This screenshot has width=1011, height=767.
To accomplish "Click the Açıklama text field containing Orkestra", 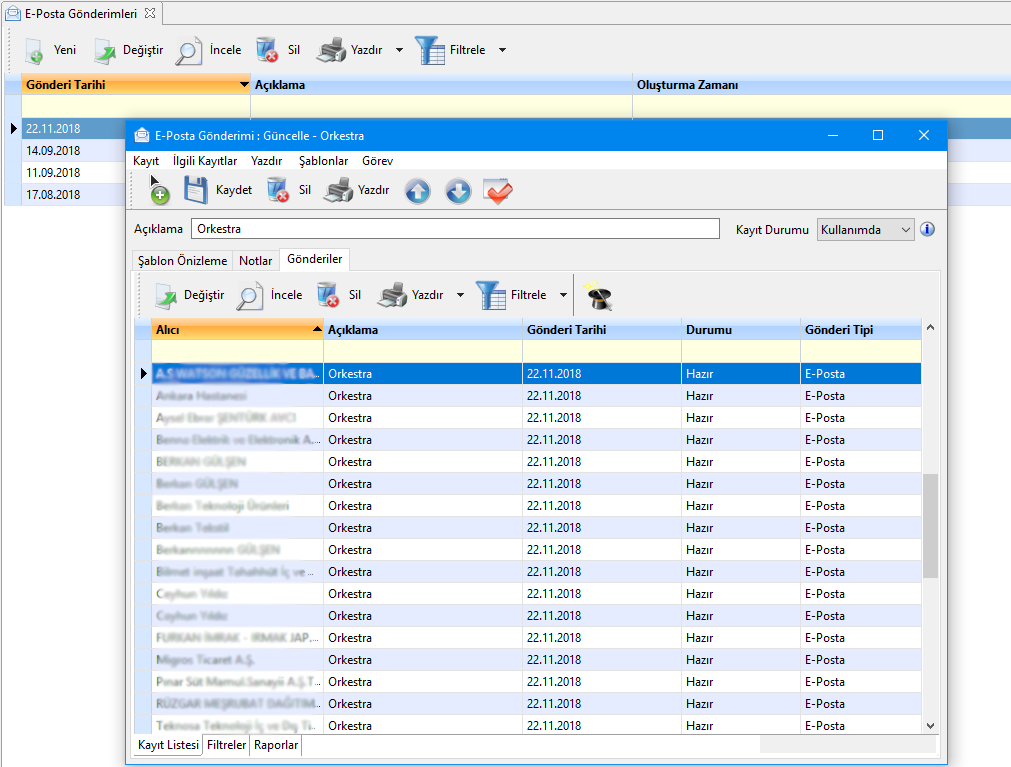I will pos(454,229).
